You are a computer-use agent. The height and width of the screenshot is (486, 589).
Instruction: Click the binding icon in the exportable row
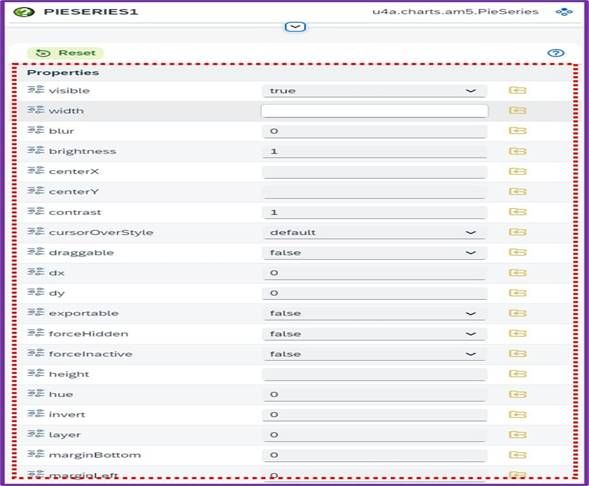pos(517,313)
